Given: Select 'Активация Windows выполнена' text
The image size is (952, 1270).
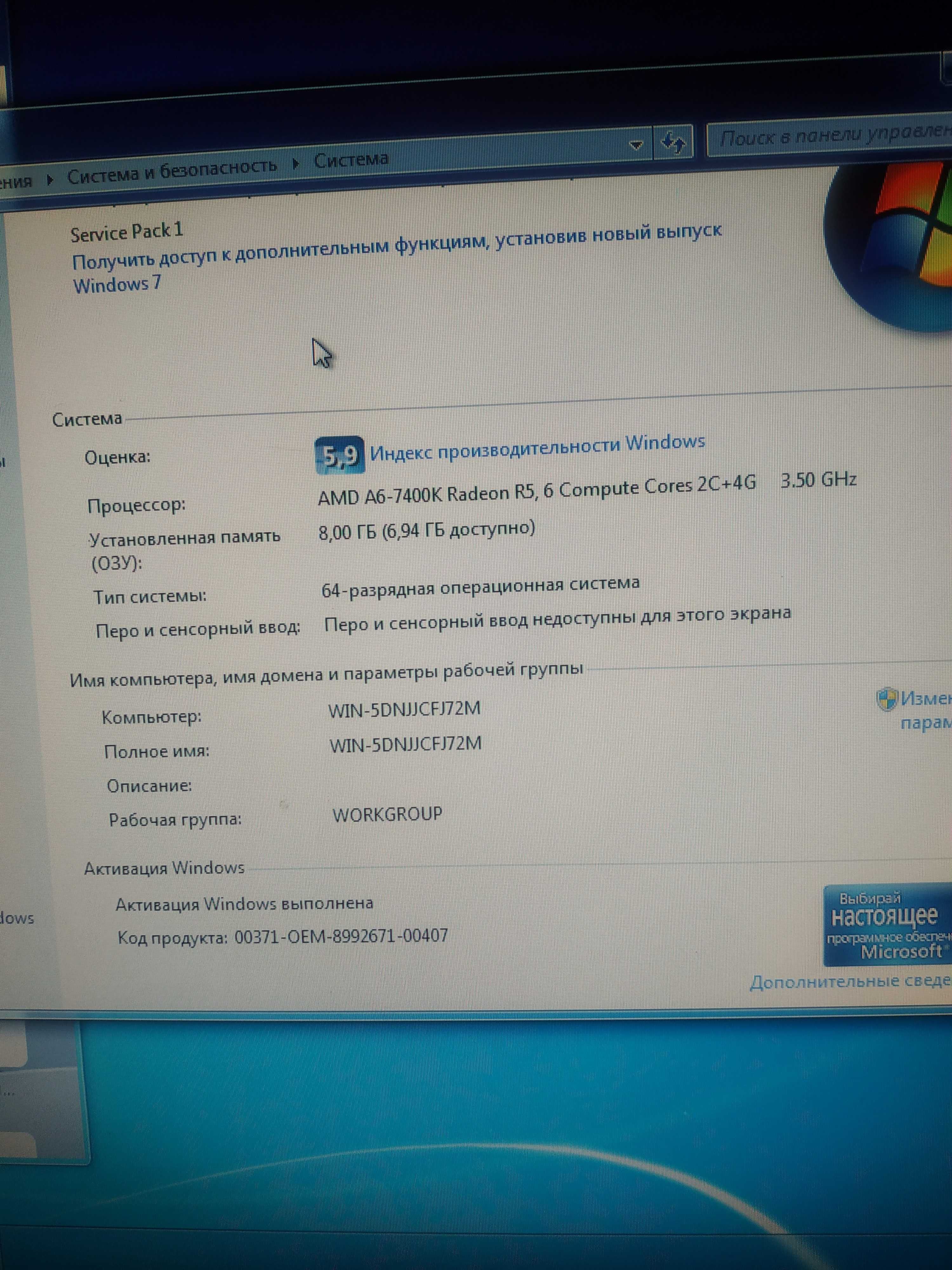Looking at the screenshot, I should pos(244,904).
